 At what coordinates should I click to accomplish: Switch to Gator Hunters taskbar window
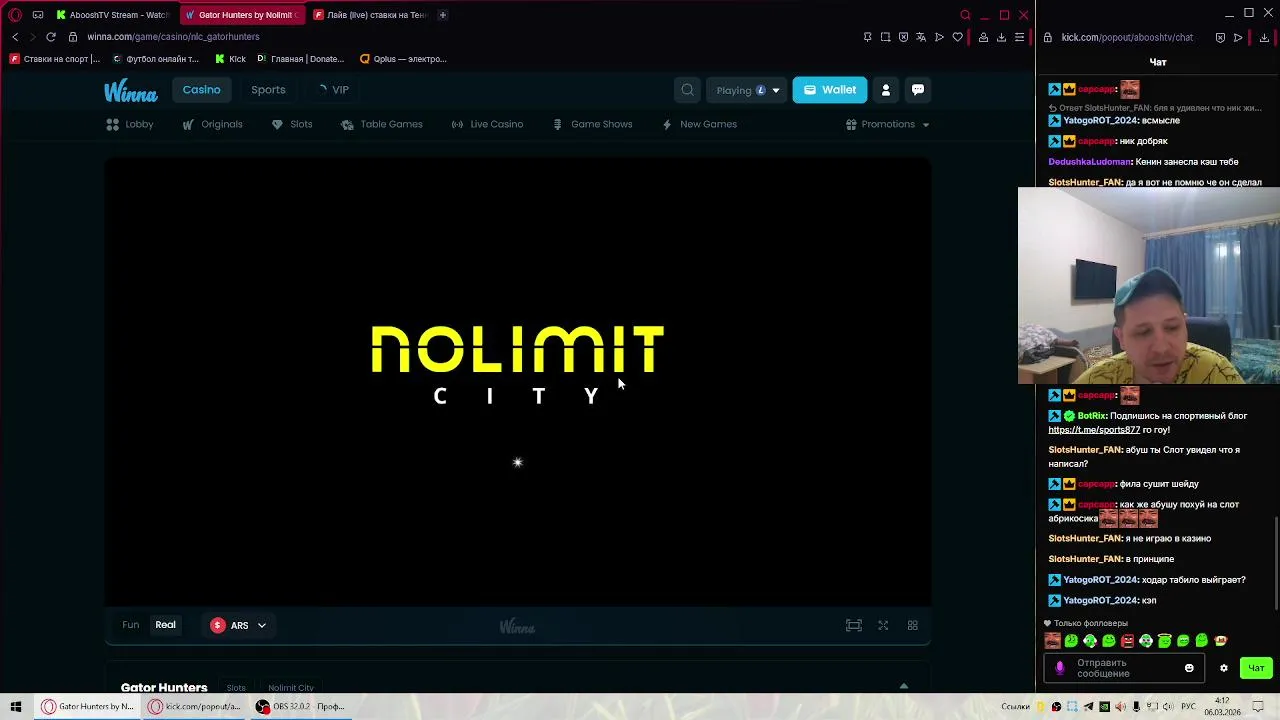pos(87,707)
